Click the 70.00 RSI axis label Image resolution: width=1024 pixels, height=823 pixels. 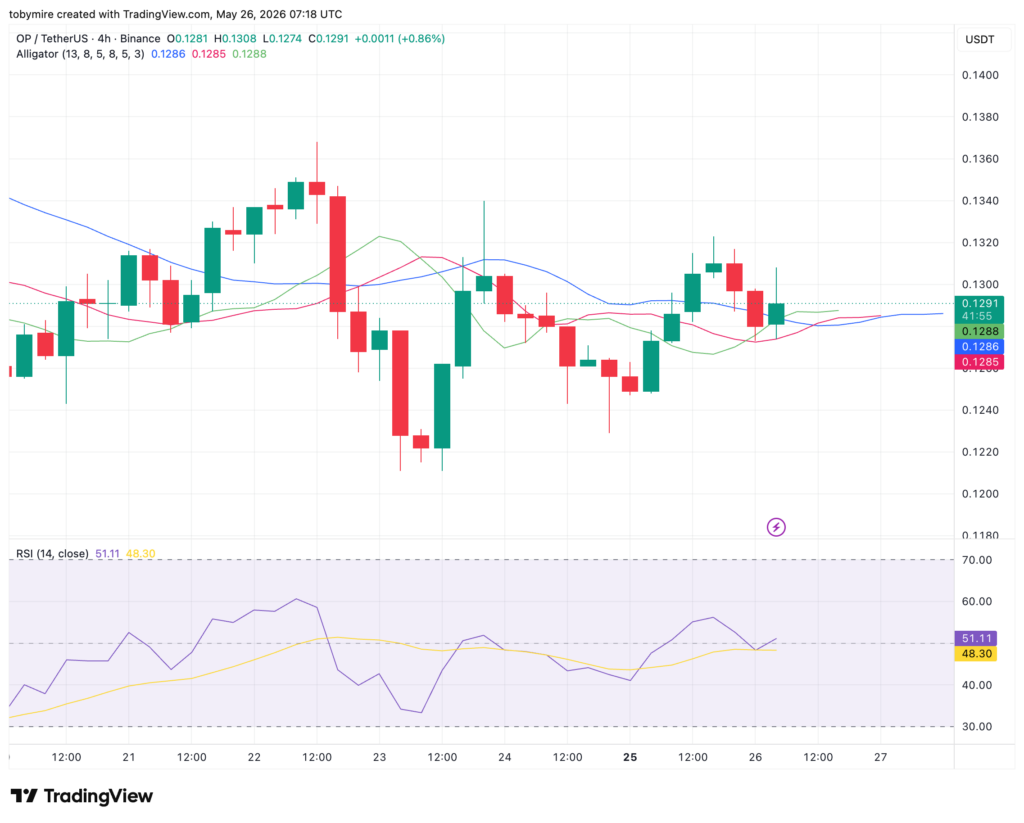tap(976, 560)
